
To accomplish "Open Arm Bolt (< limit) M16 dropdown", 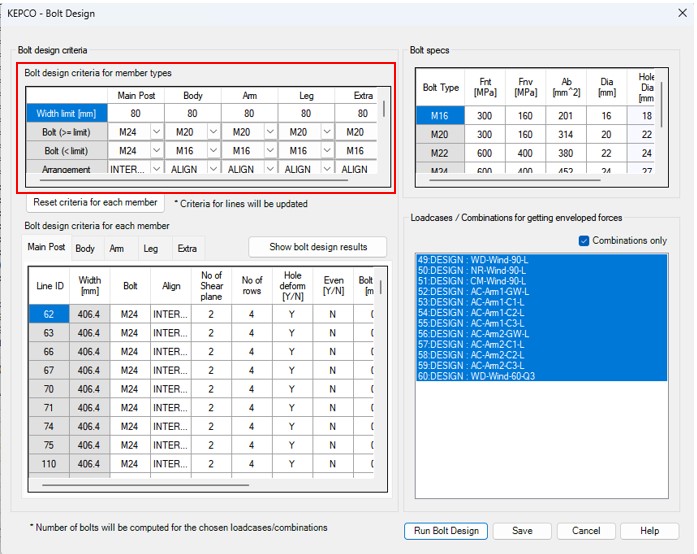I will pos(269,151).
